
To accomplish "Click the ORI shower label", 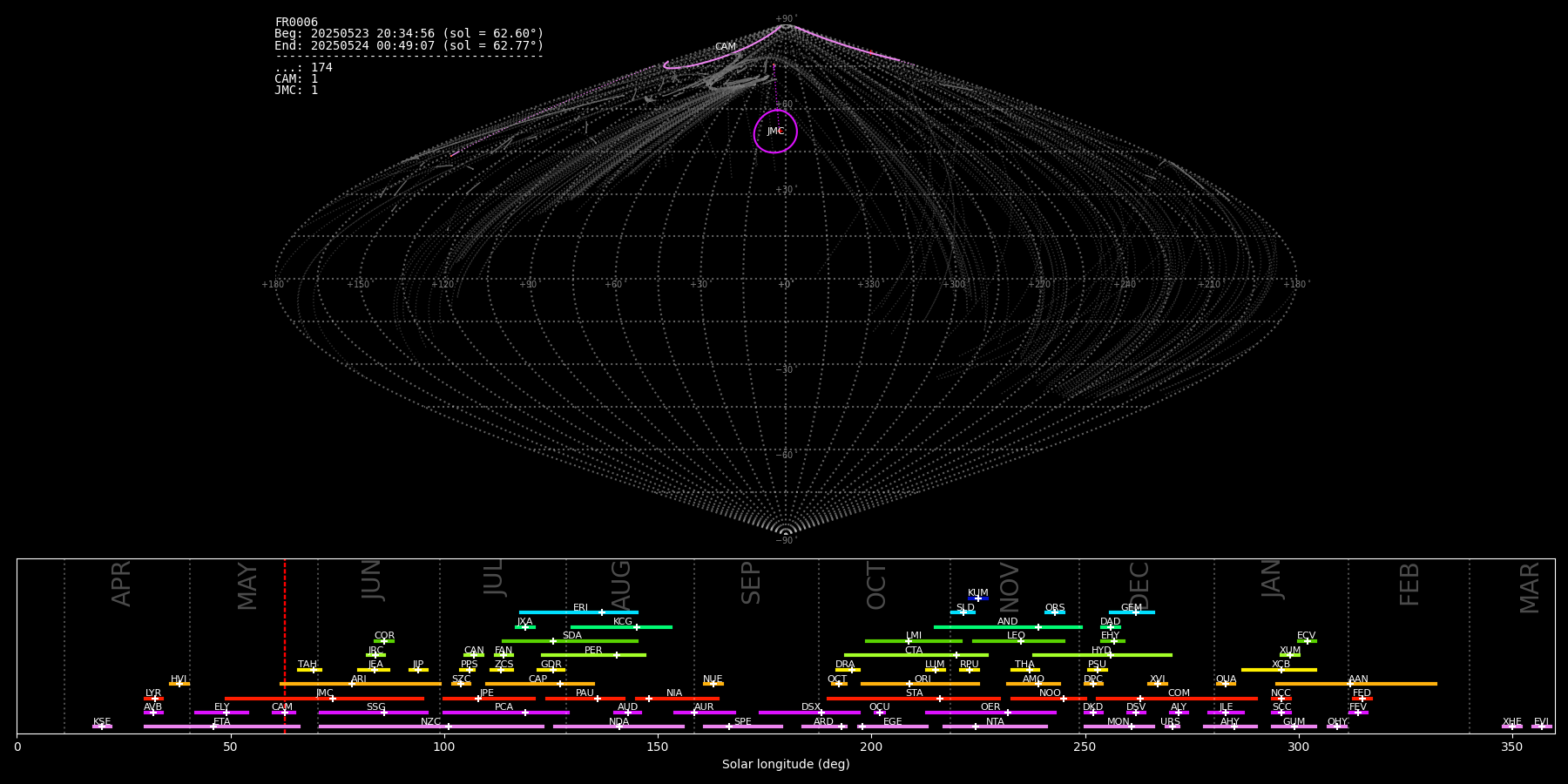I will point(923,679).
